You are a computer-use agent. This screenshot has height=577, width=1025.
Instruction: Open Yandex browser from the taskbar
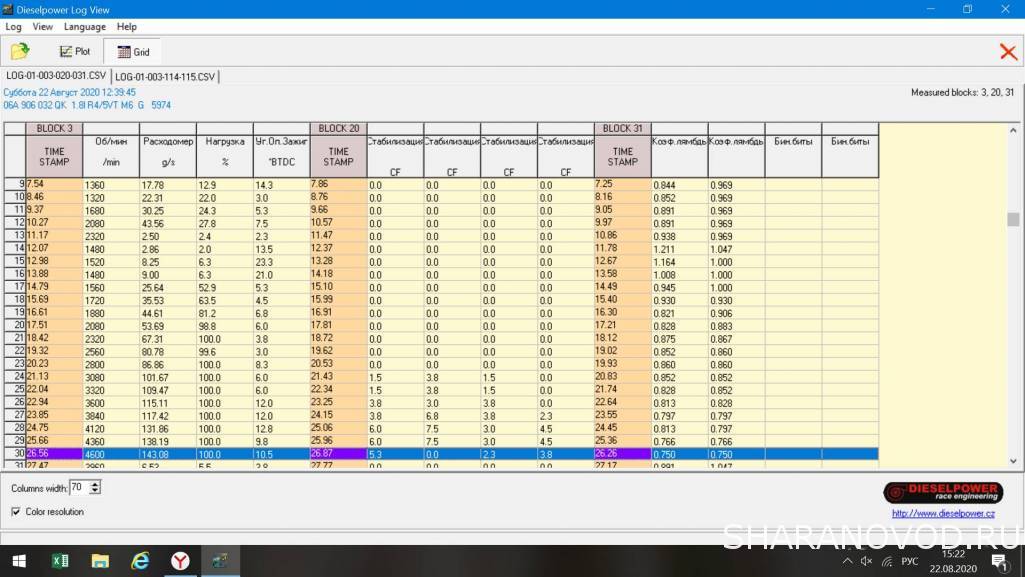click(180, 561)
